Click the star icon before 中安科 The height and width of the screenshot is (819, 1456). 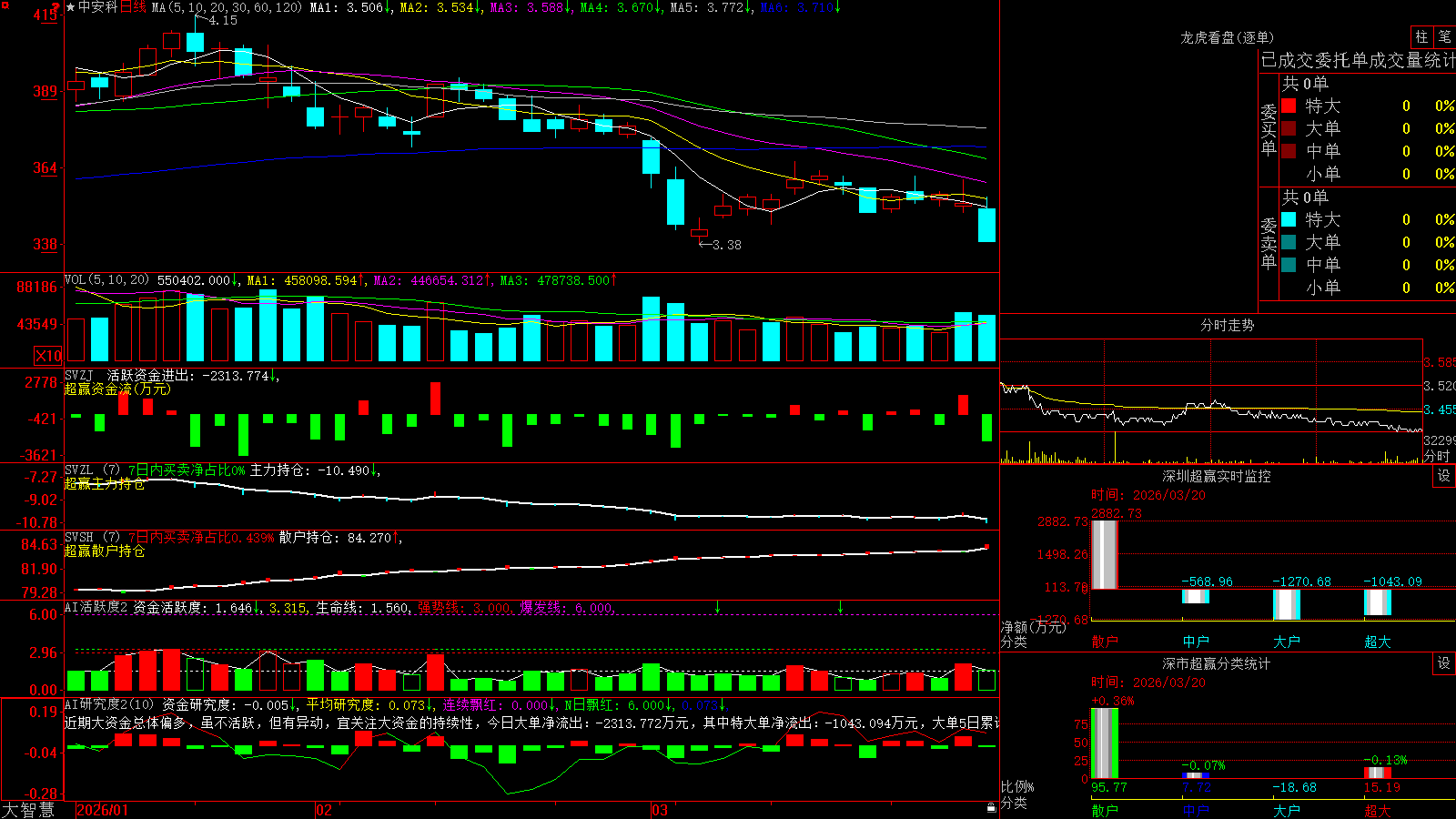tap(71, 7)
